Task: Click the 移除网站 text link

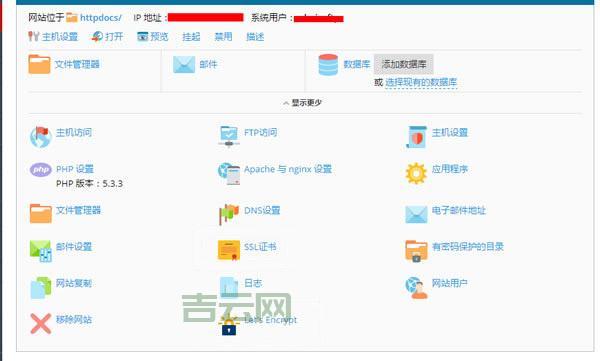Action: coord(74,319)
